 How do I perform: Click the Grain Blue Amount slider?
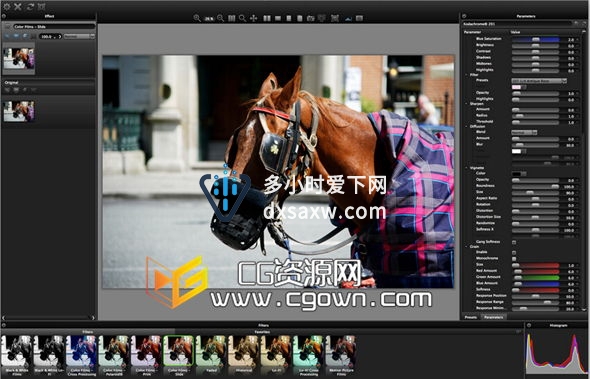point(535,284)
